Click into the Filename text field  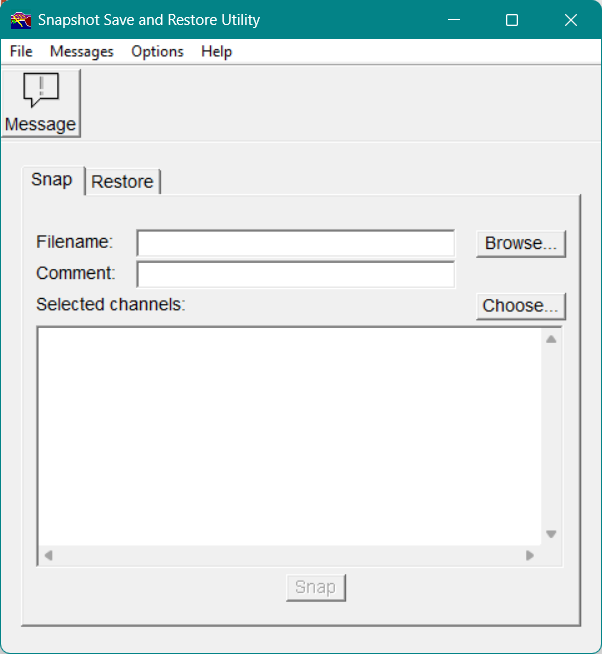click(295, 243)
